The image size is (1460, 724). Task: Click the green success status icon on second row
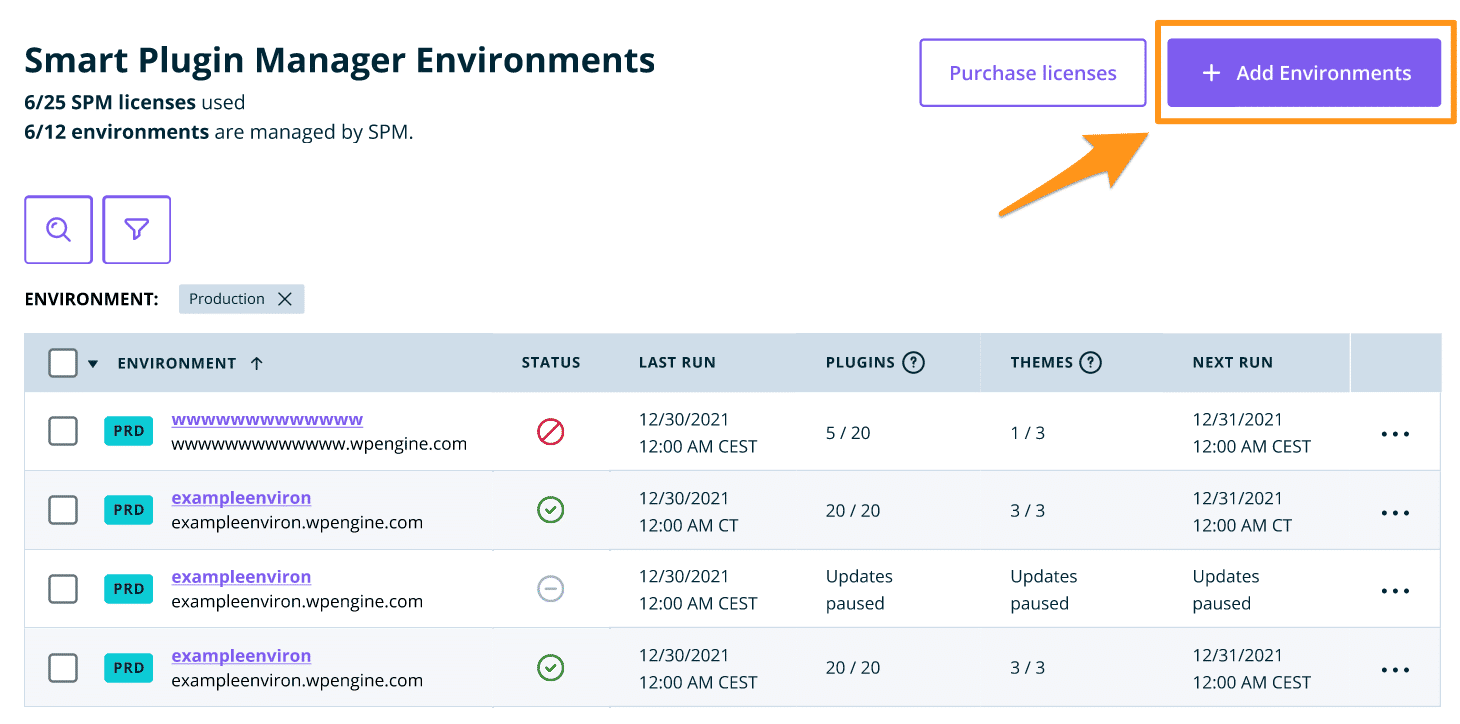pyautogui.click(x=551, y=510)
